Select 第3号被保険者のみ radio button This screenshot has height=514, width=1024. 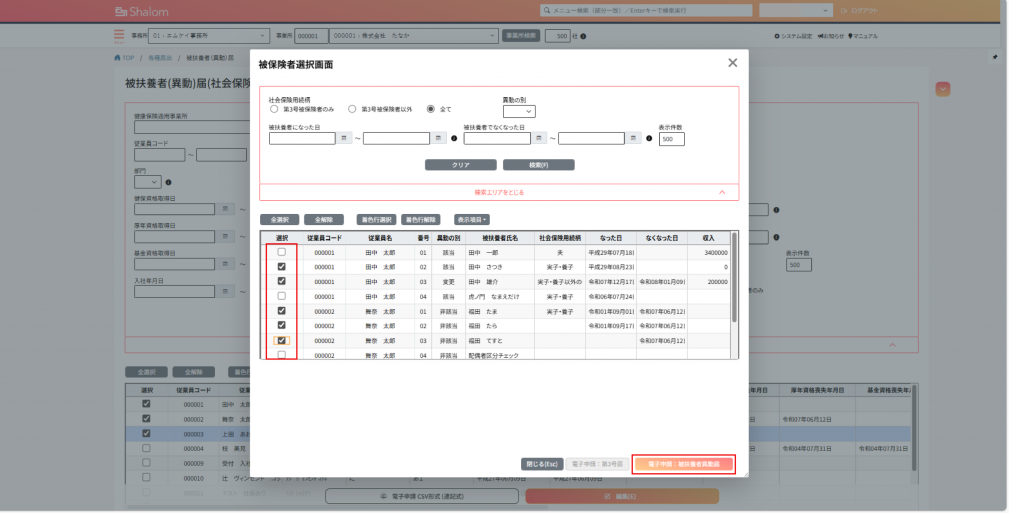tap(275, 109)
